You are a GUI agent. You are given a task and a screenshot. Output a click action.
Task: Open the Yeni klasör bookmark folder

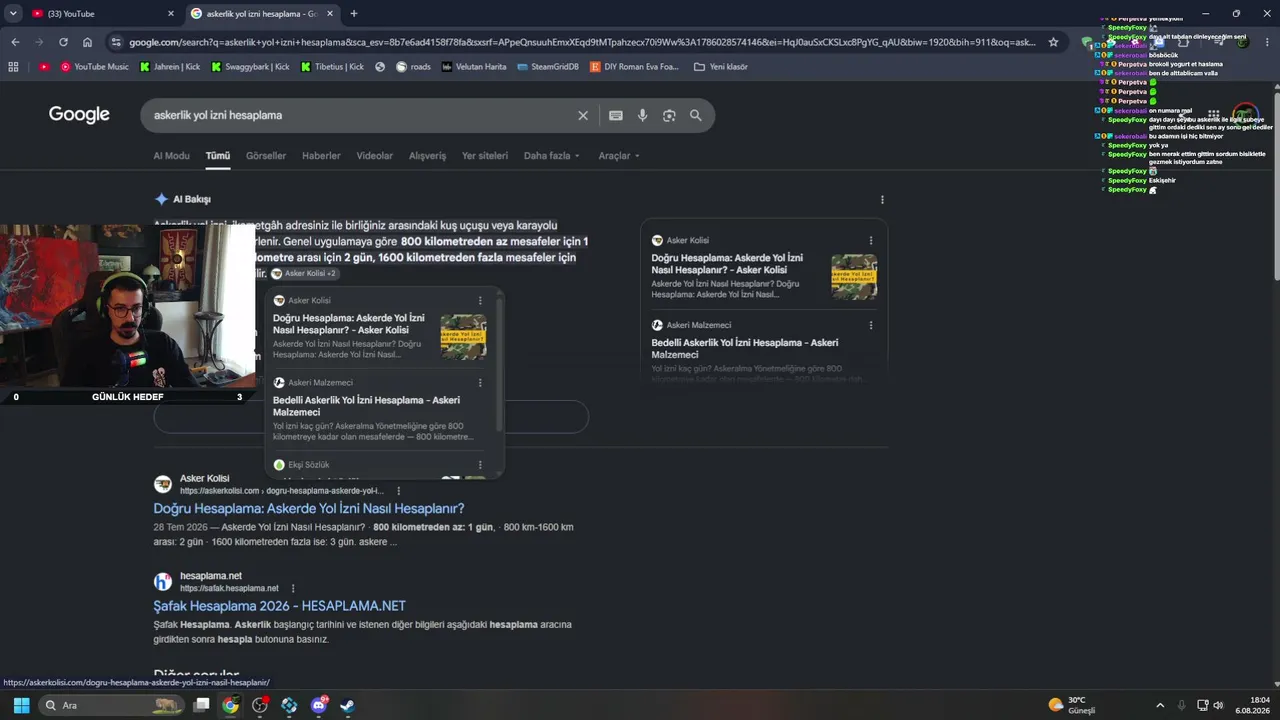point(720,67)
